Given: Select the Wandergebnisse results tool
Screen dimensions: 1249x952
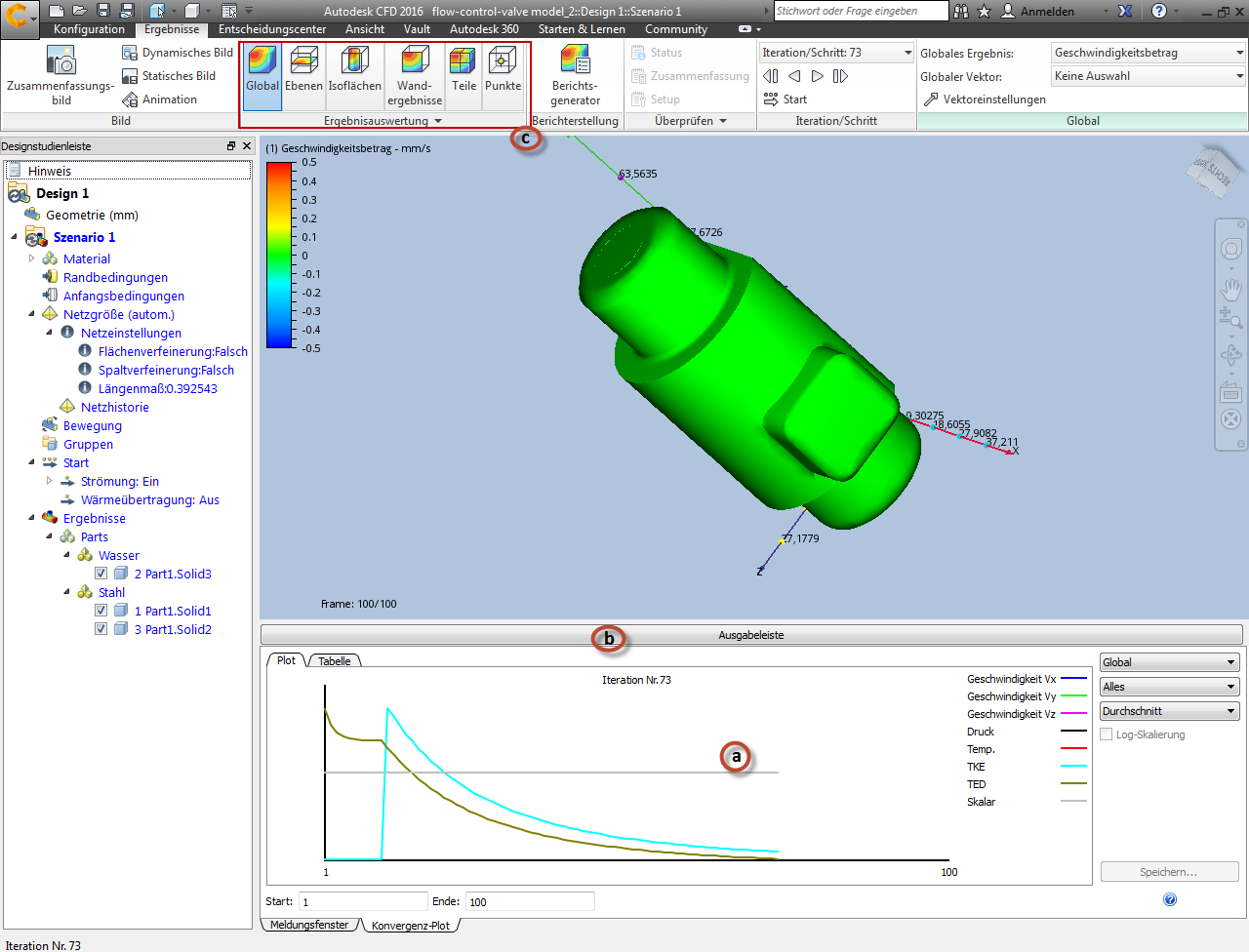Looking at the screenshot, I should click(415, 76).
